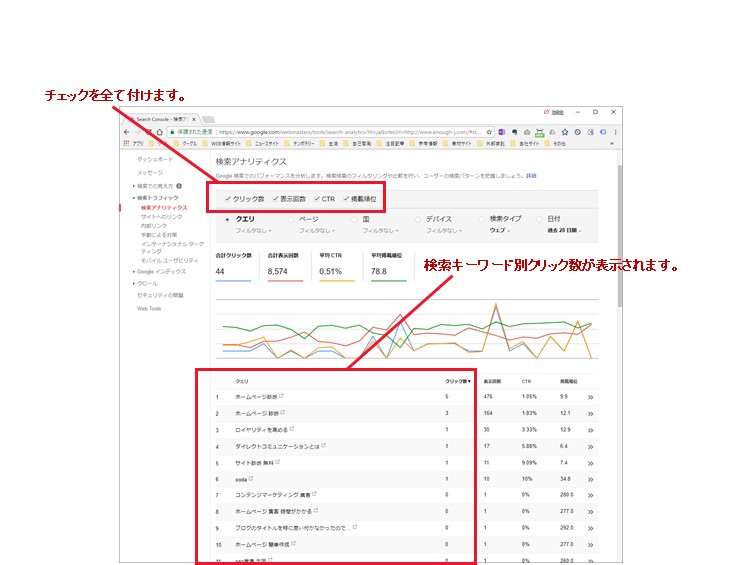Click the page vertical scrollbar
753x565 pixels.
pyautogui.click(x=619, y=235)
